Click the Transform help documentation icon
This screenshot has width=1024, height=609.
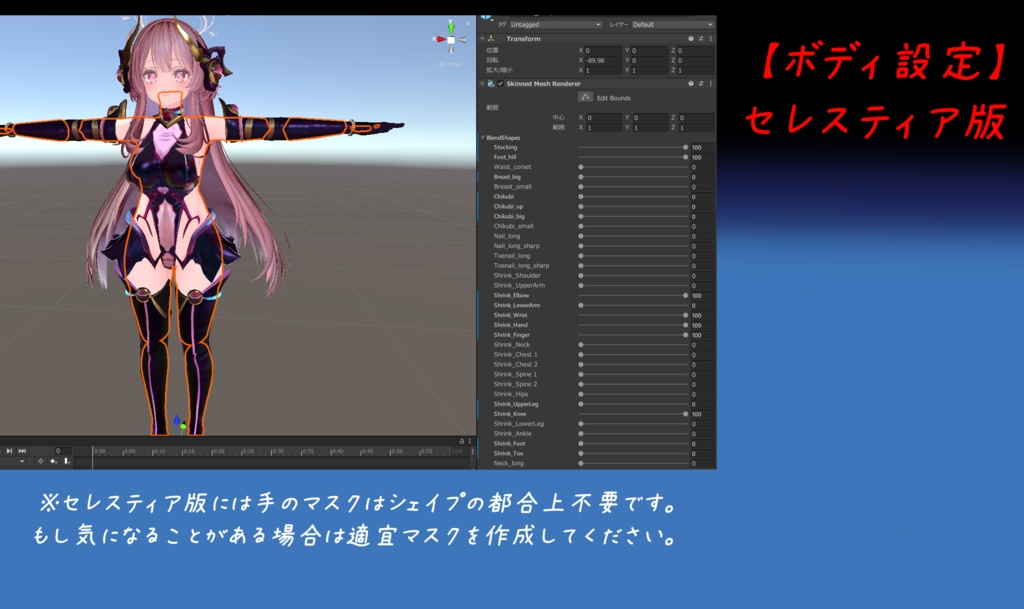(692, 39)
